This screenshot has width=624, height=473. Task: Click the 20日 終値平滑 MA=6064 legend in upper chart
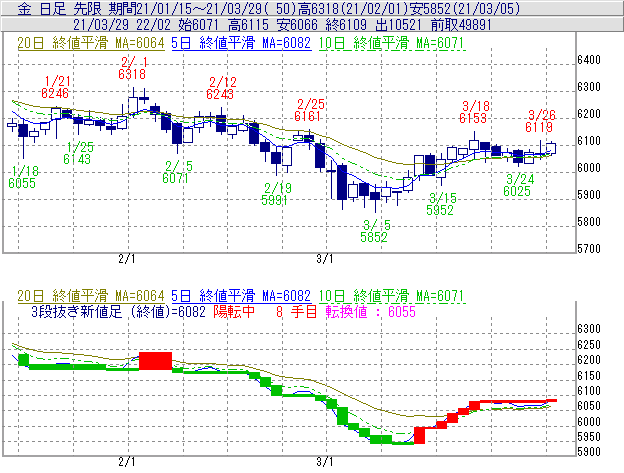click(x=91, y=43)
